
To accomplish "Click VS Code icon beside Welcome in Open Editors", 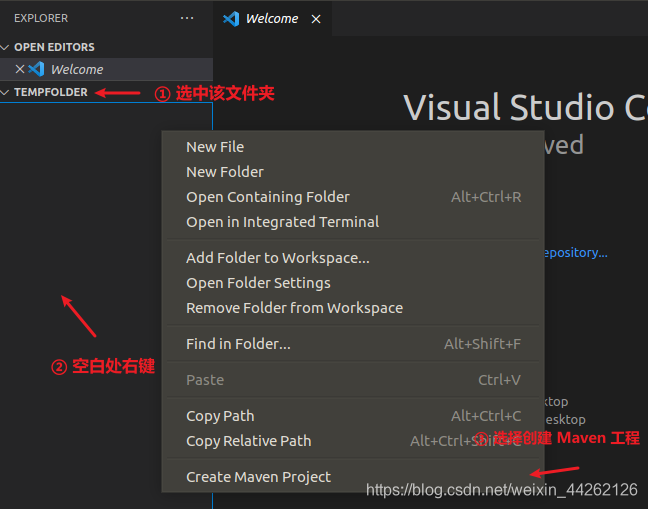I will pos(36,69).
